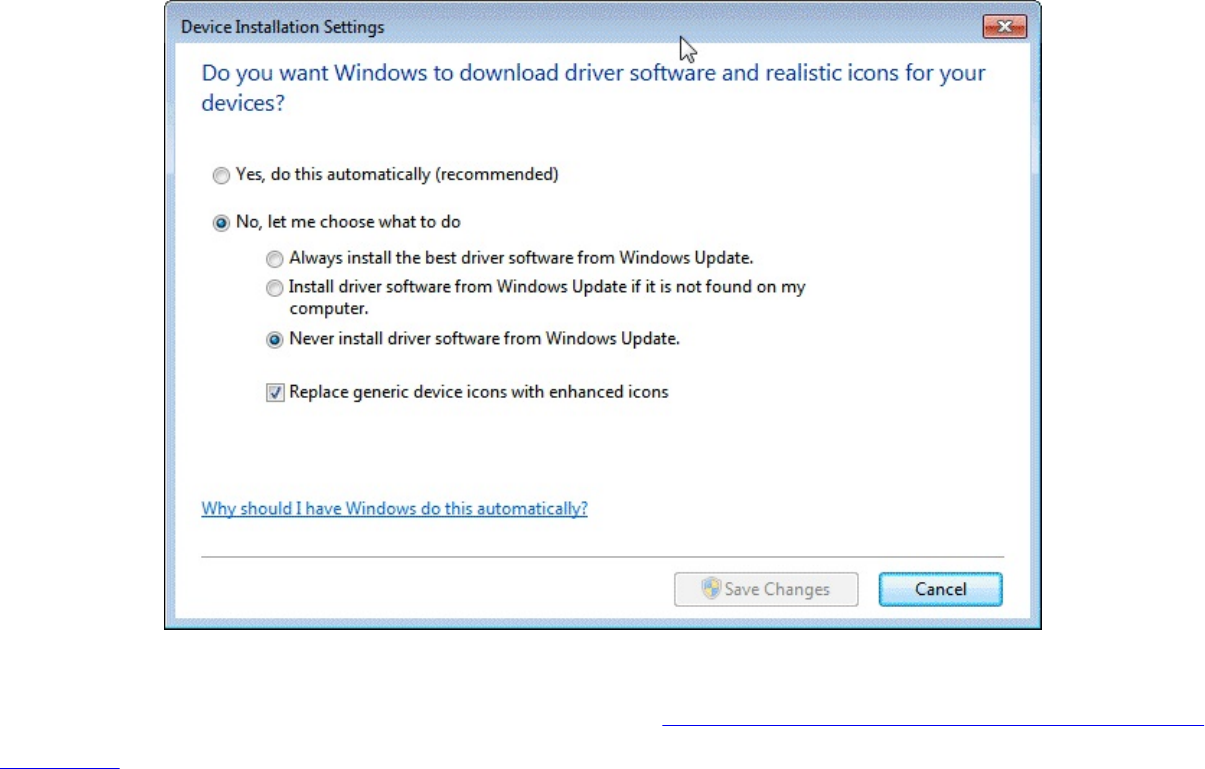The width and height of the screenshot is (1205, 769).
Task: Click the Cancel button
Action: click(x=940, y=589)
